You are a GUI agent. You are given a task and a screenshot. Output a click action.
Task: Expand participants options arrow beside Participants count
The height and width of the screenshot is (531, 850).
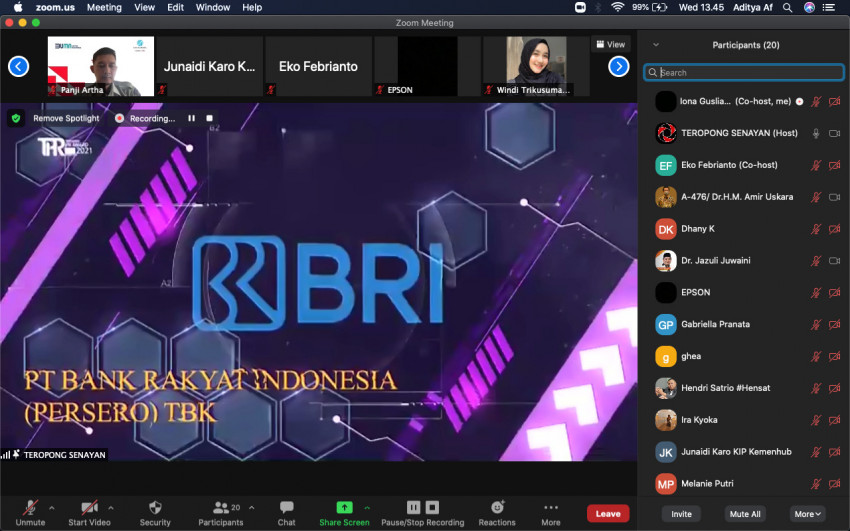pyautogui.click(x=252, y=508)
